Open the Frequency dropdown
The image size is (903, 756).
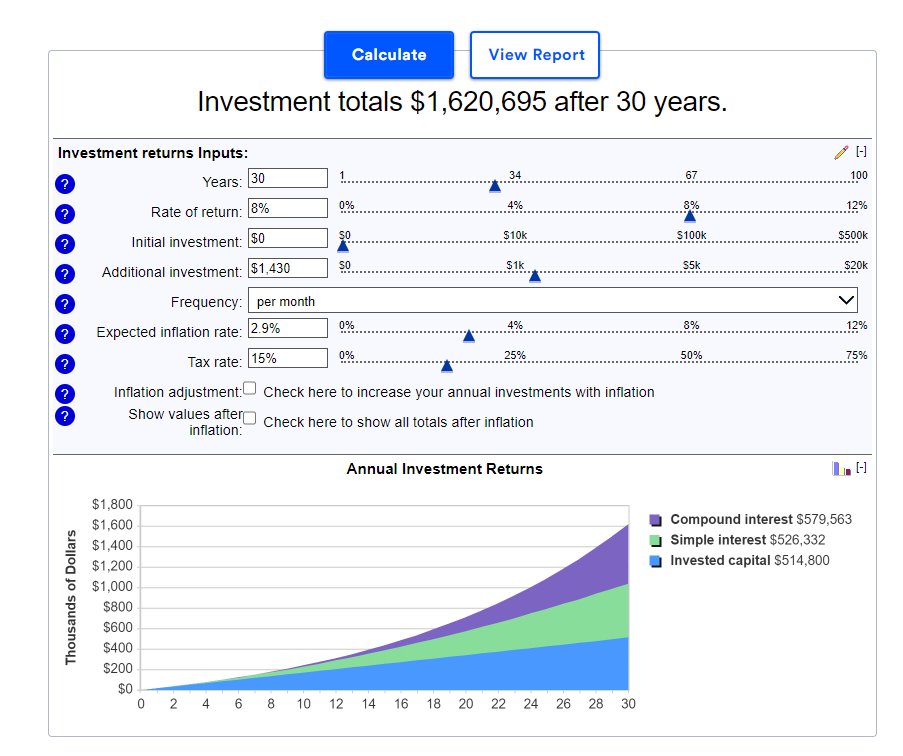click(554, 300)
